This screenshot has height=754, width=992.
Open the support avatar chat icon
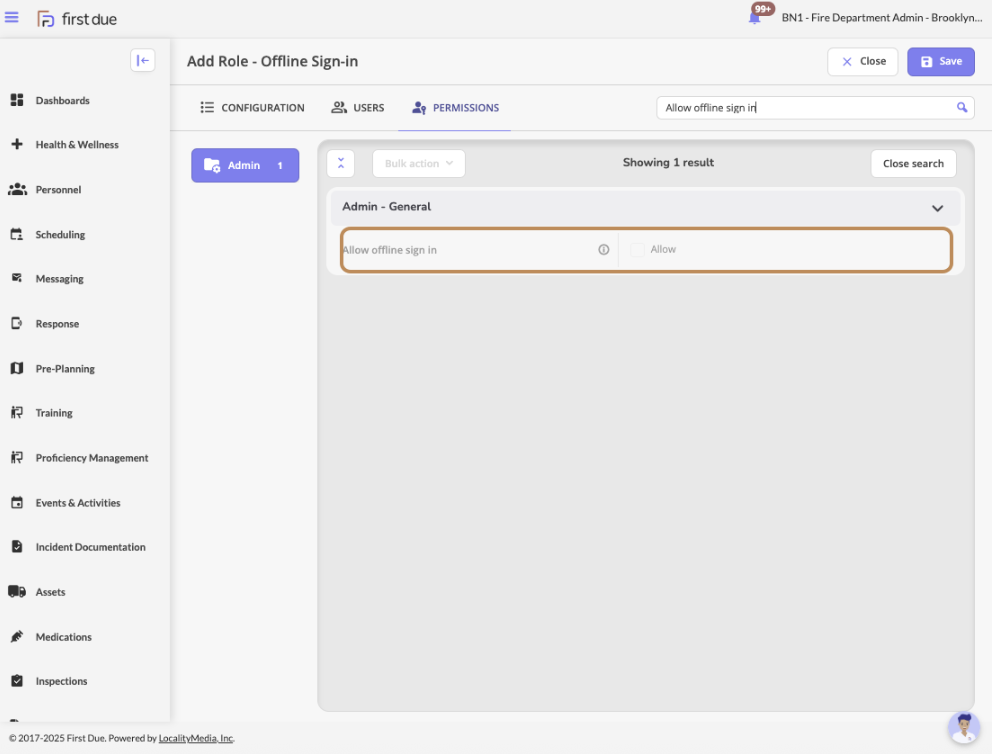tap(963, 728)
